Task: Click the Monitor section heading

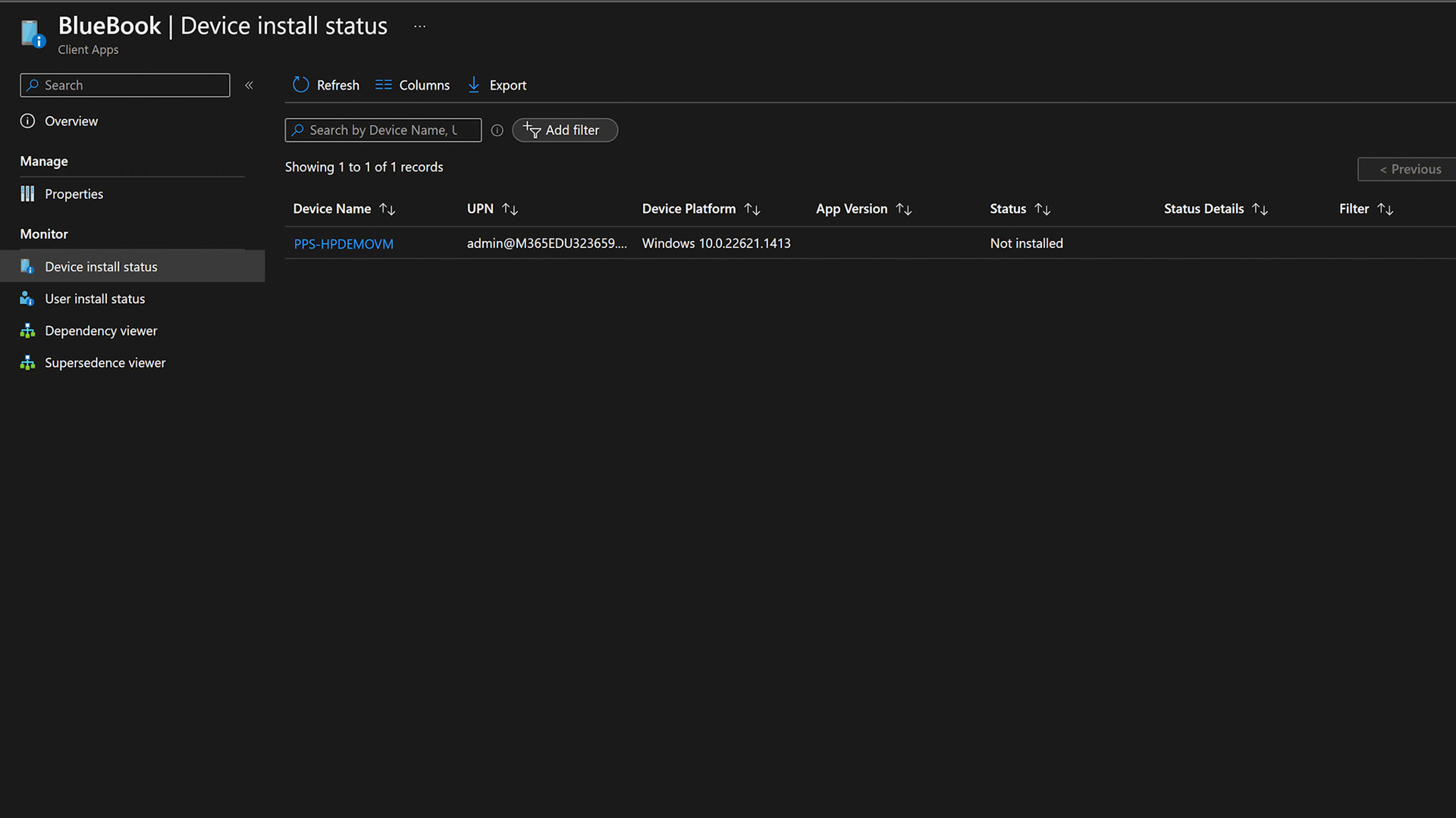Action: (44, 234)
